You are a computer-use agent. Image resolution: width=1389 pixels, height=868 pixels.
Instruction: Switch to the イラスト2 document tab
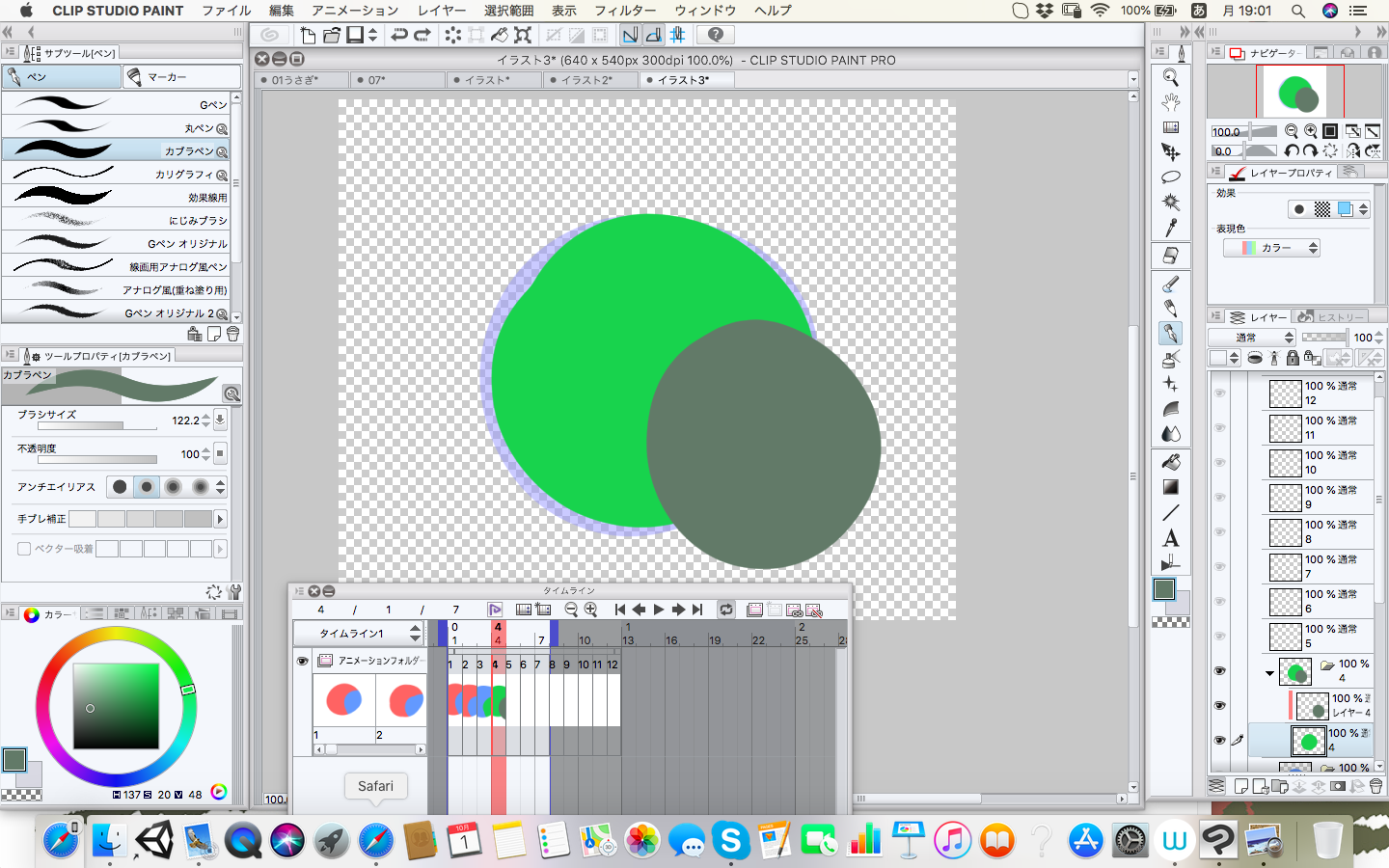tap(586, 80)
